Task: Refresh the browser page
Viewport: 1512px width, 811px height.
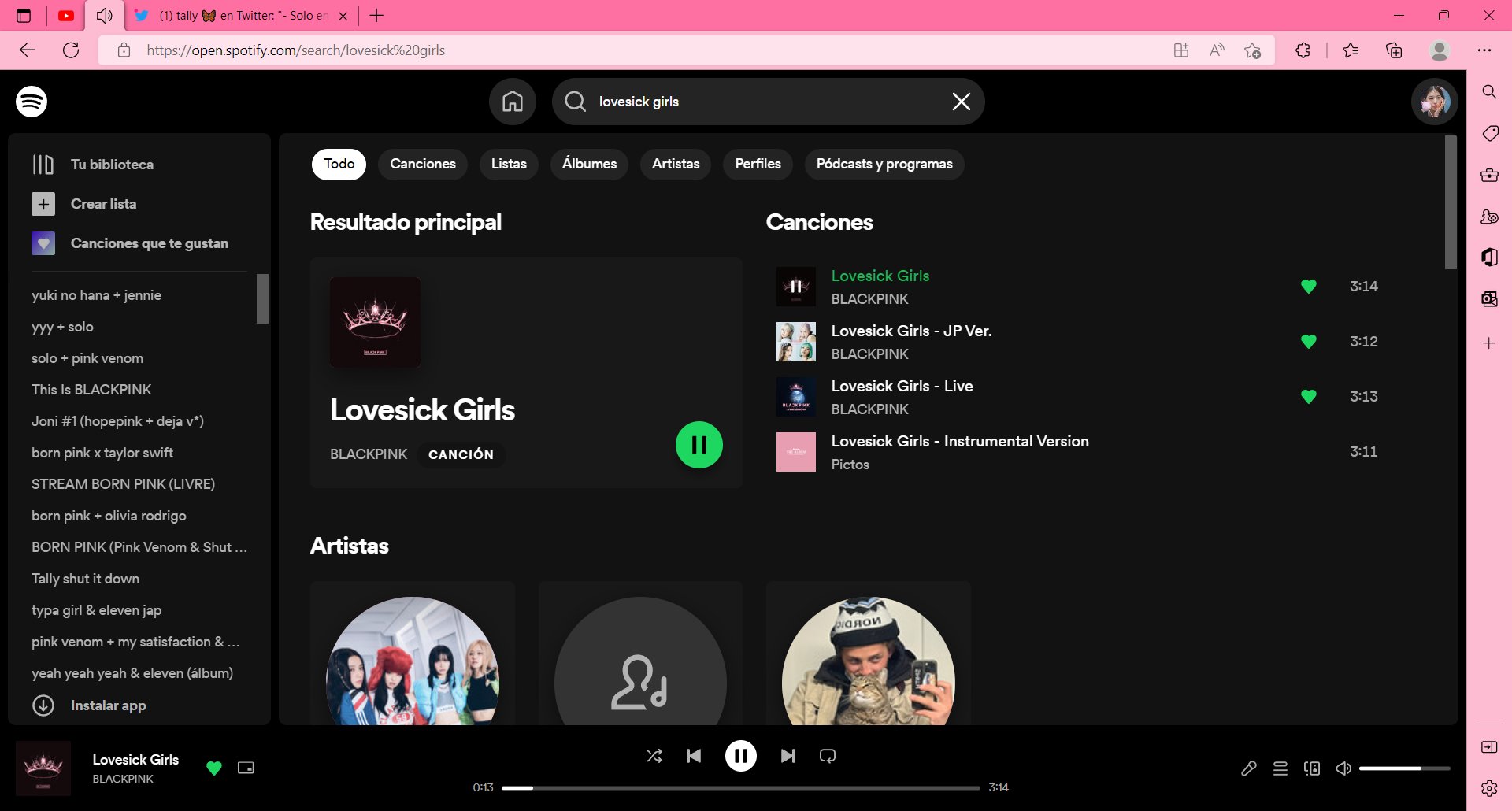Action: pyautogui.click(x=71, y=50)
